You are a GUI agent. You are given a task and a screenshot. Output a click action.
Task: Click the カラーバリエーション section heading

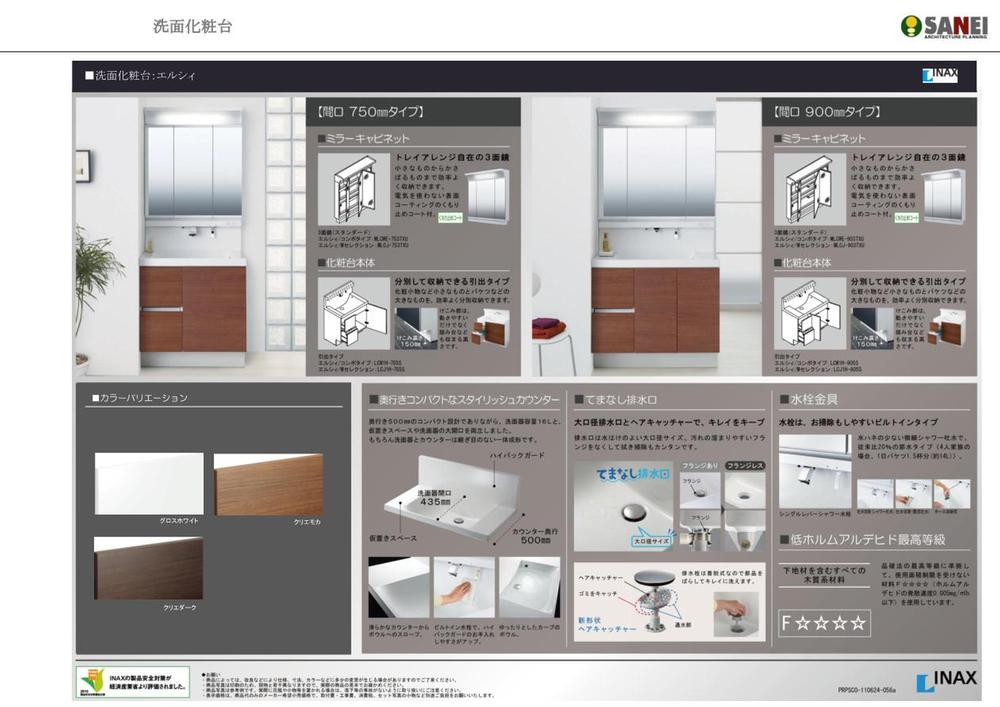[140, 398]
